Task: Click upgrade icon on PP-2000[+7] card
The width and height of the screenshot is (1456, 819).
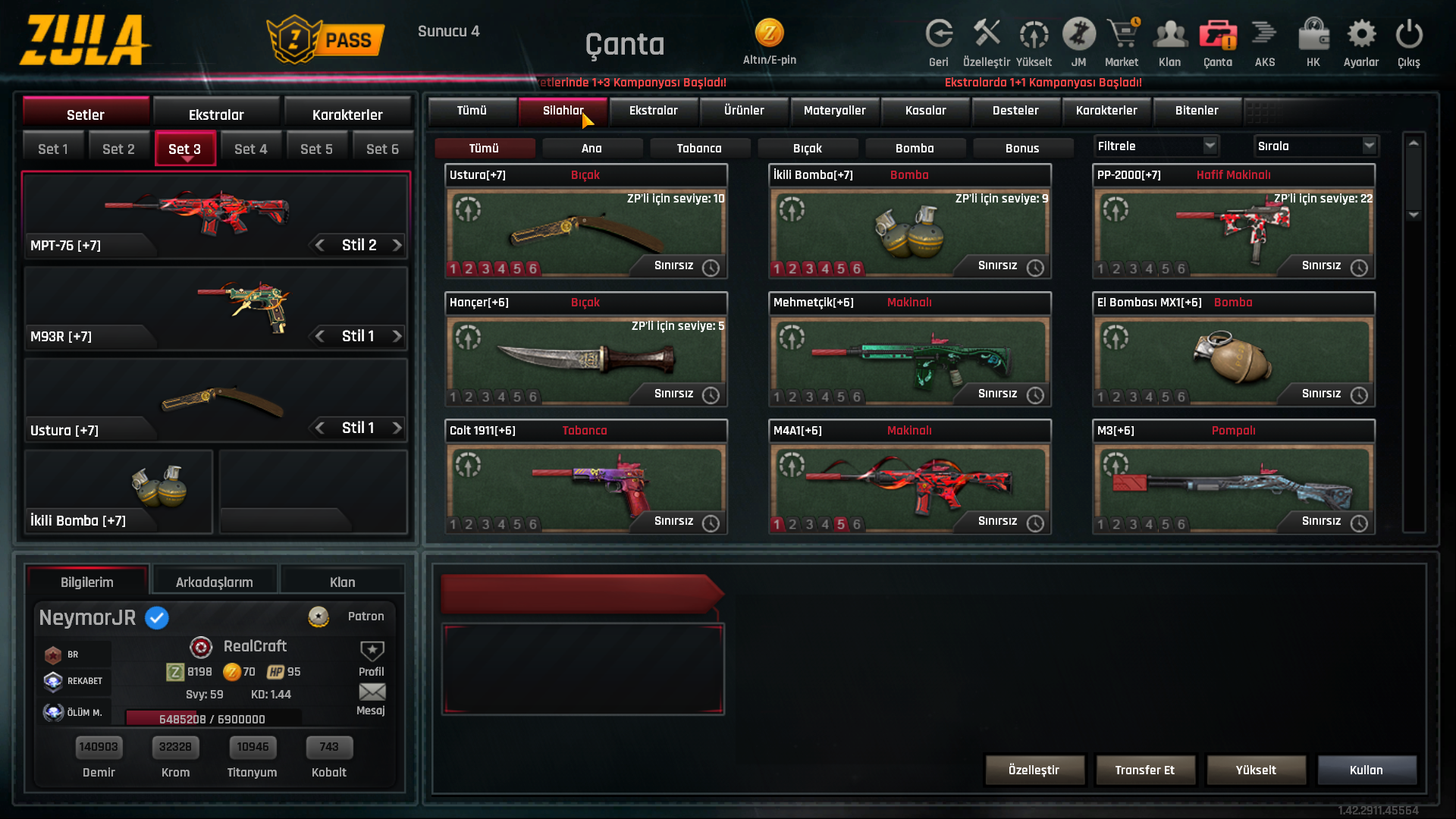Action: point(1116,209)
